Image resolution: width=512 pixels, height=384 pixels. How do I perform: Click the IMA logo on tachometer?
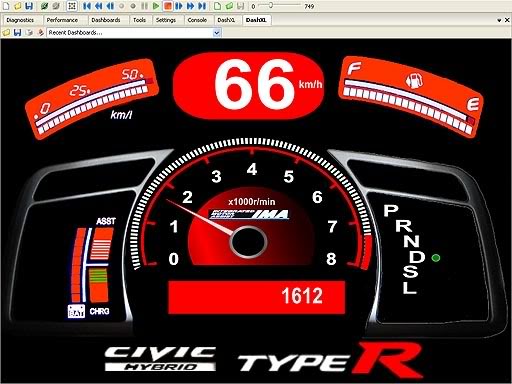pos(249,214)
